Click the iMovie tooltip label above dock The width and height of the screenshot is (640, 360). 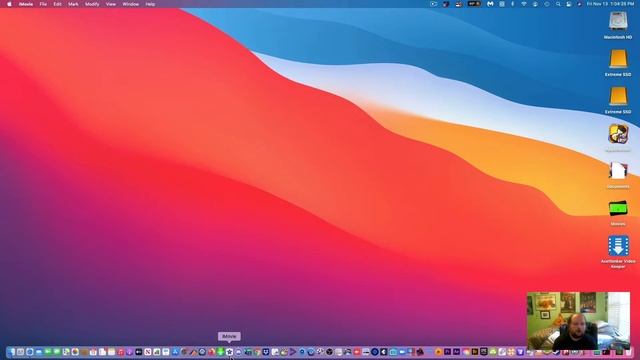click(229, 336)
